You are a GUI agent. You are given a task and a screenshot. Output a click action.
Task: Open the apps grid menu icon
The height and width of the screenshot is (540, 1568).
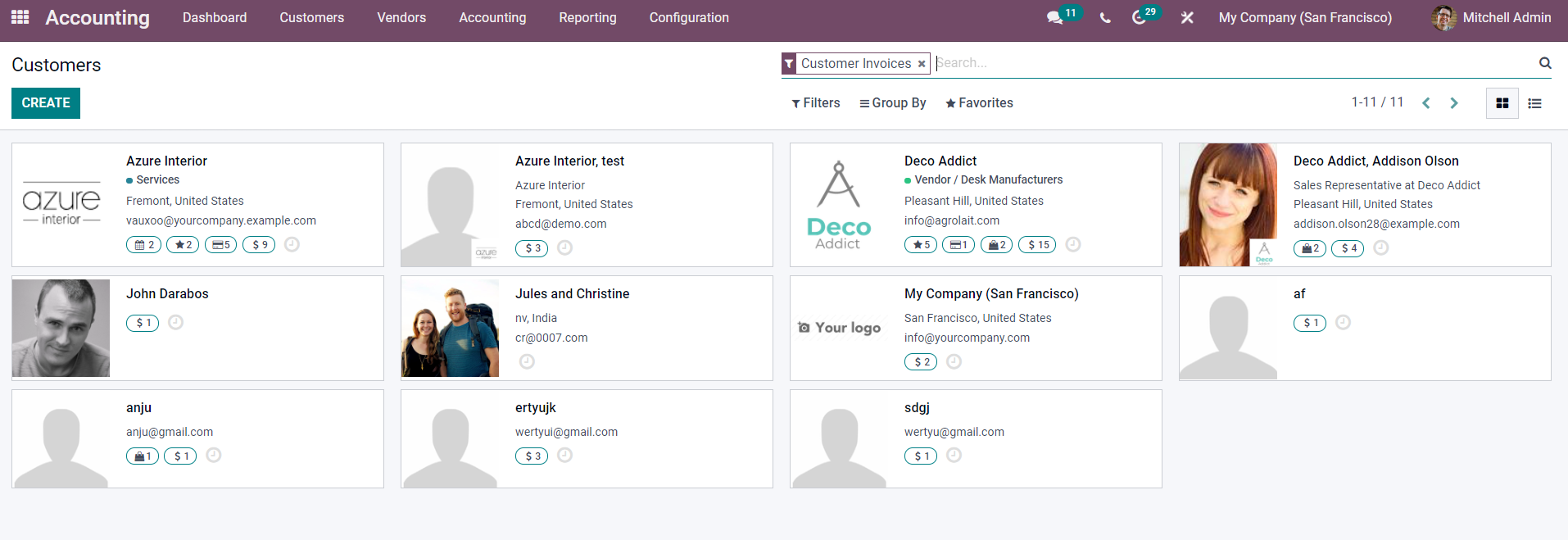pyautogui.click(x=20, y=17)
